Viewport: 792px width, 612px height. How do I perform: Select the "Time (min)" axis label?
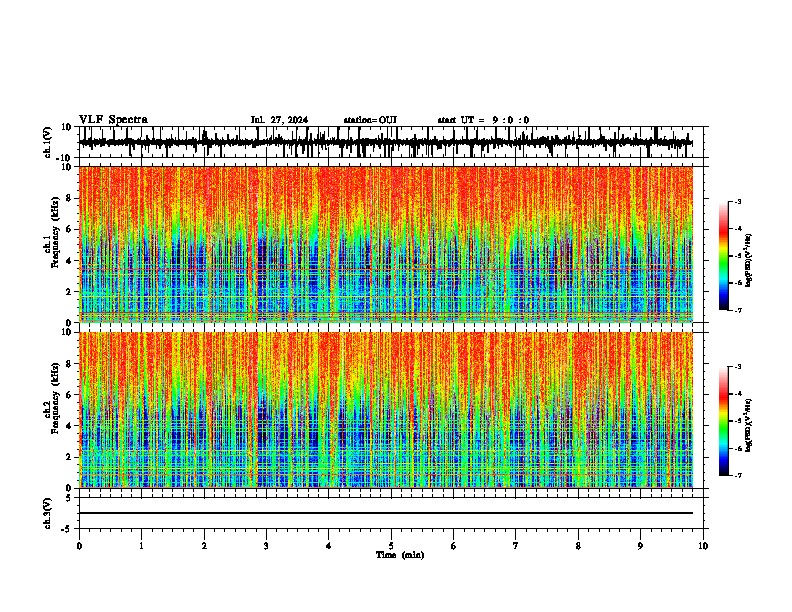coord(400,555)
